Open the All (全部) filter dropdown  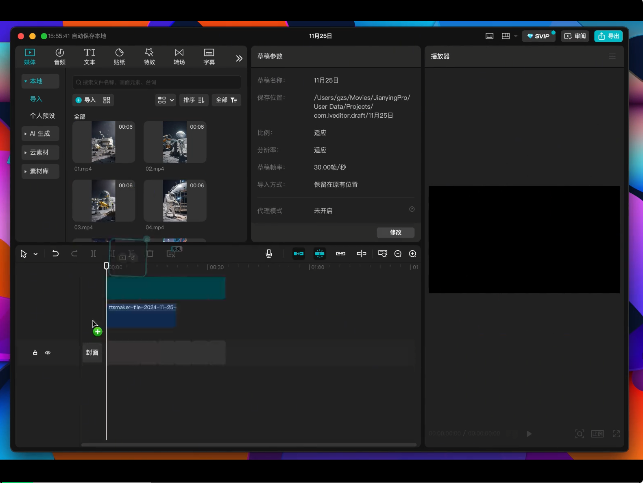226,100
